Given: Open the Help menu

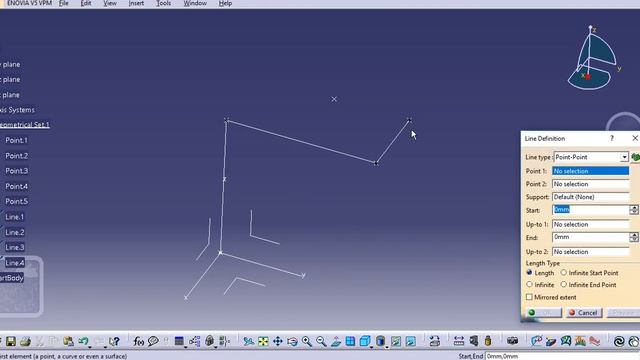Looking at the screenshot, I should [x=225, y=3].
